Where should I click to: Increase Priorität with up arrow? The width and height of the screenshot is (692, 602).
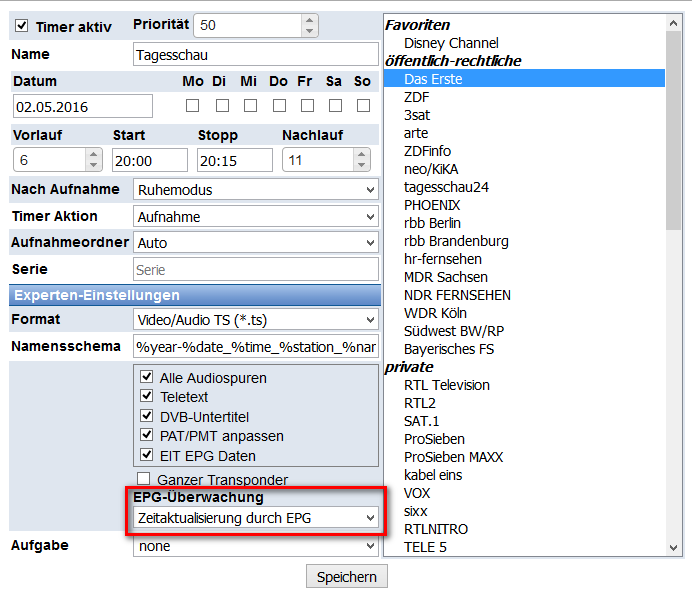click(309, 20)
